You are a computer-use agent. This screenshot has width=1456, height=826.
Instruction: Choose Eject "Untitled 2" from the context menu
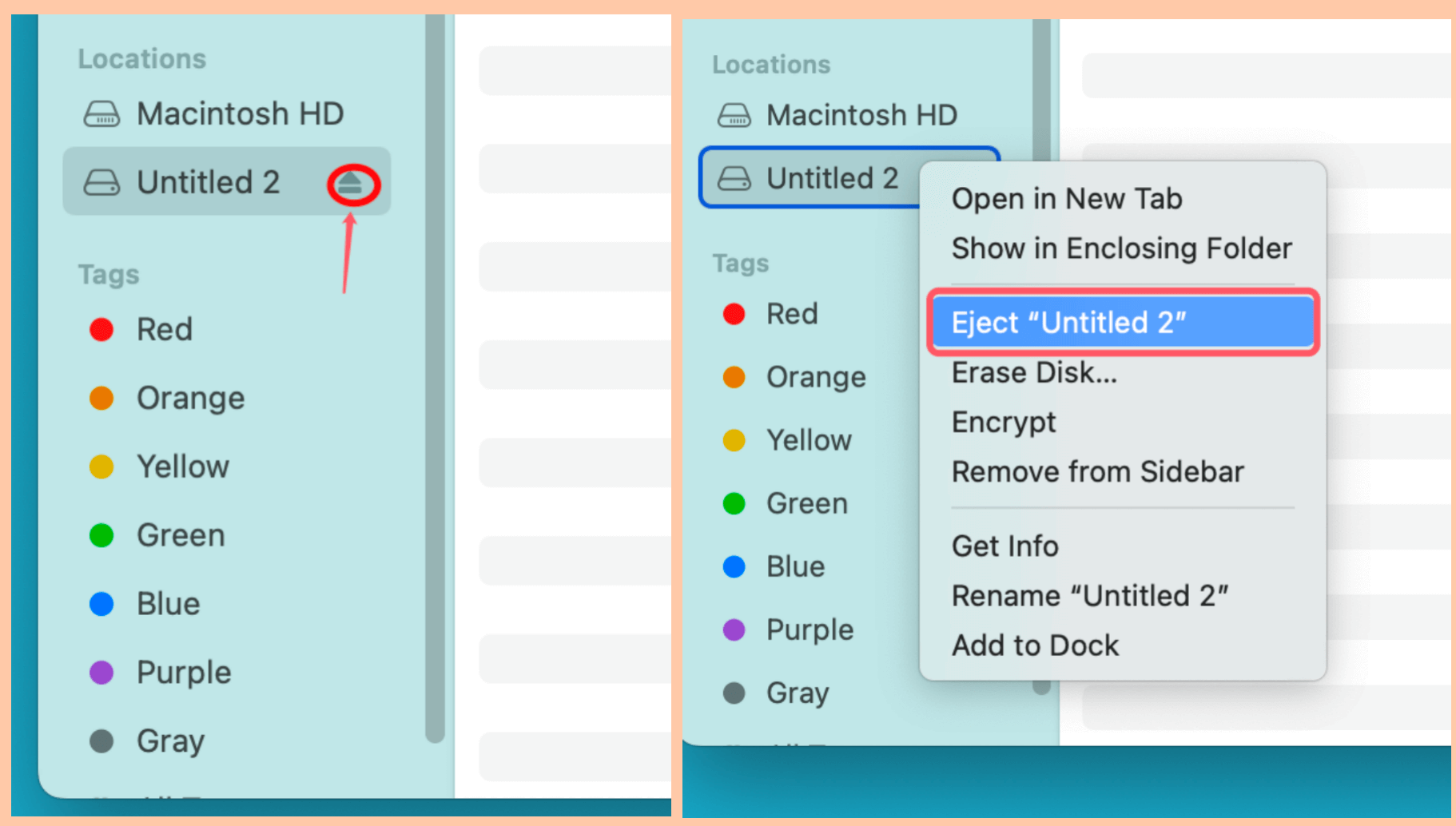tap(1068, 322)
